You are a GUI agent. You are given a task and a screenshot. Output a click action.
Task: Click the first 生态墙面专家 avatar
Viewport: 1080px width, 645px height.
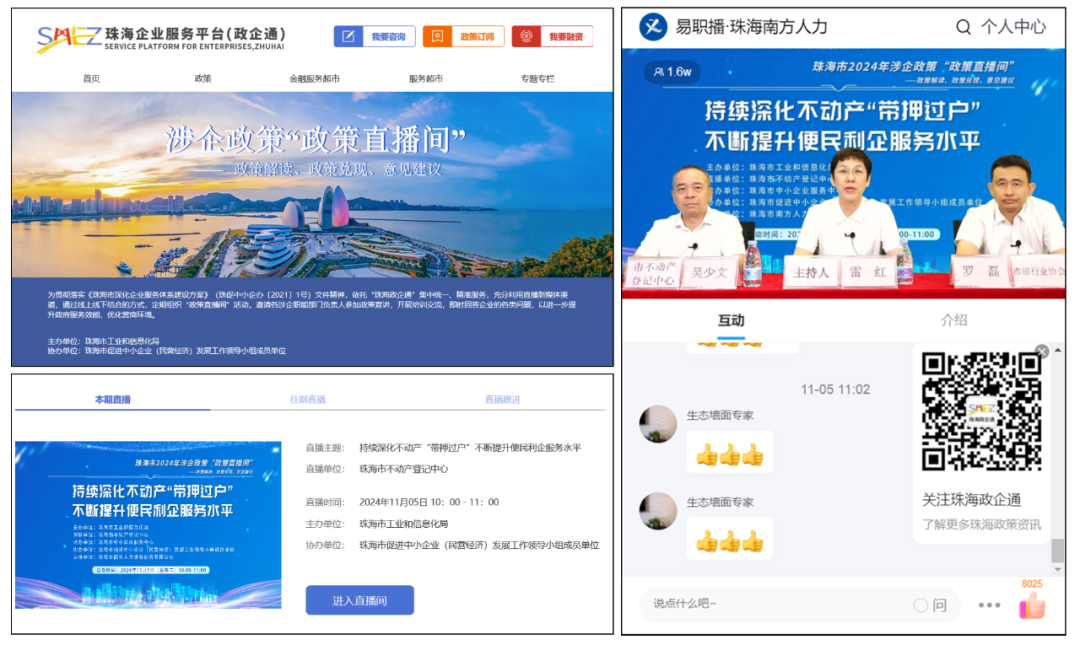[x=658, y=424]
